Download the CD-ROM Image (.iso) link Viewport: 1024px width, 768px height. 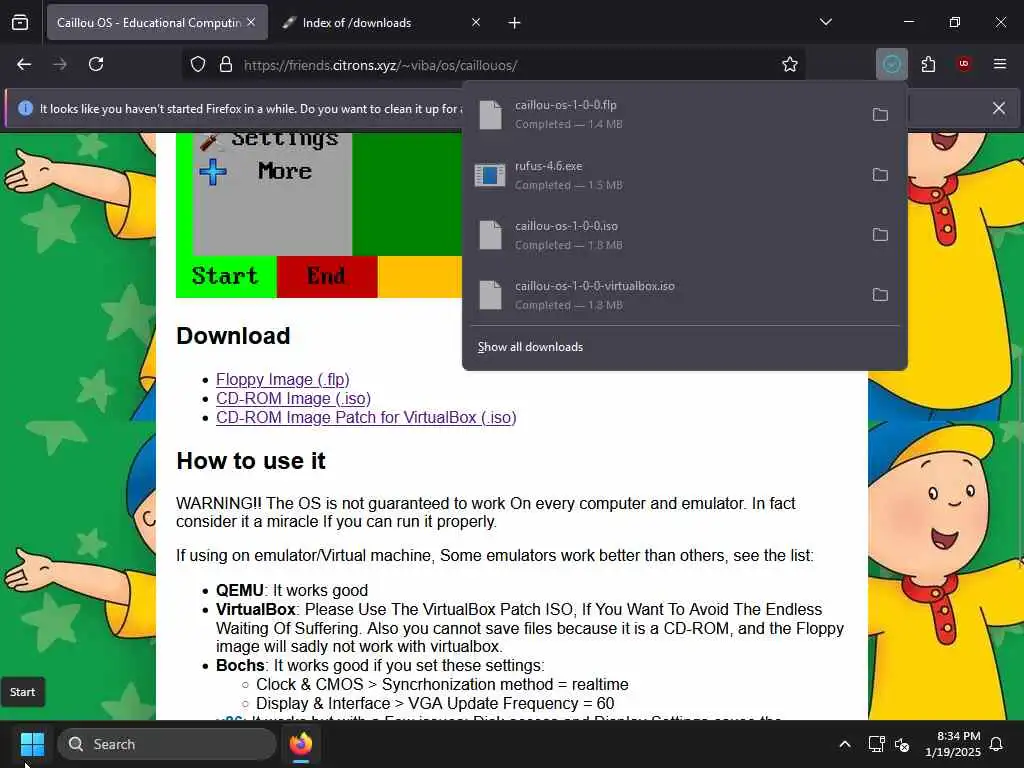[293, 398]
